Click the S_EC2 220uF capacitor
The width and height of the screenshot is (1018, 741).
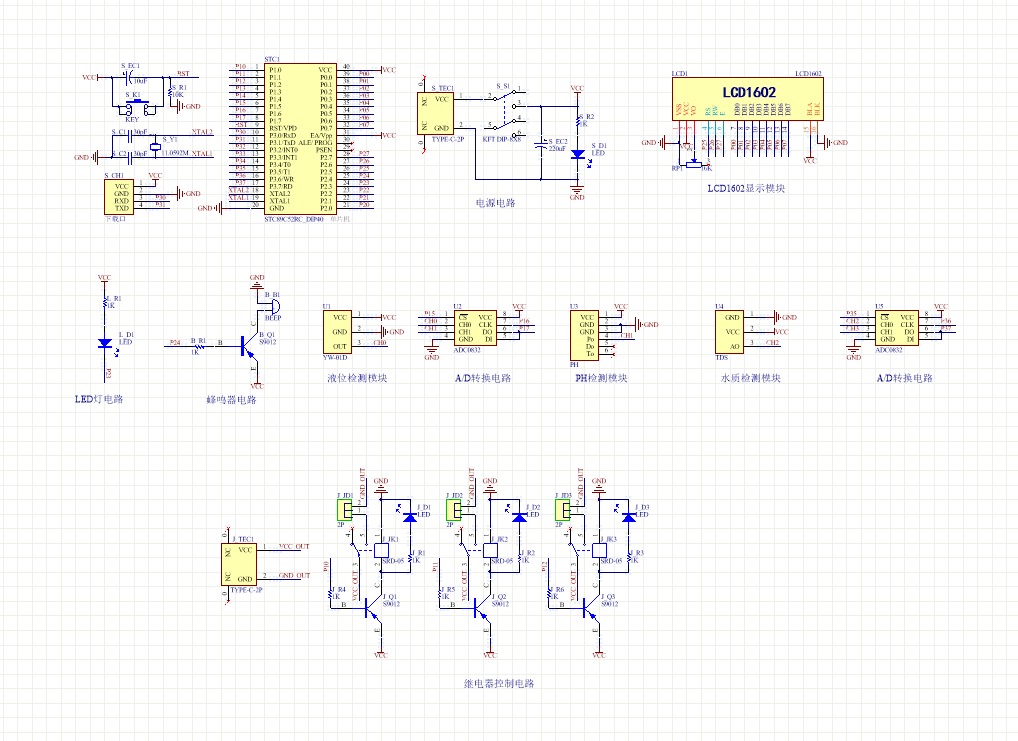pyautogui.click(x=543, y=147)
